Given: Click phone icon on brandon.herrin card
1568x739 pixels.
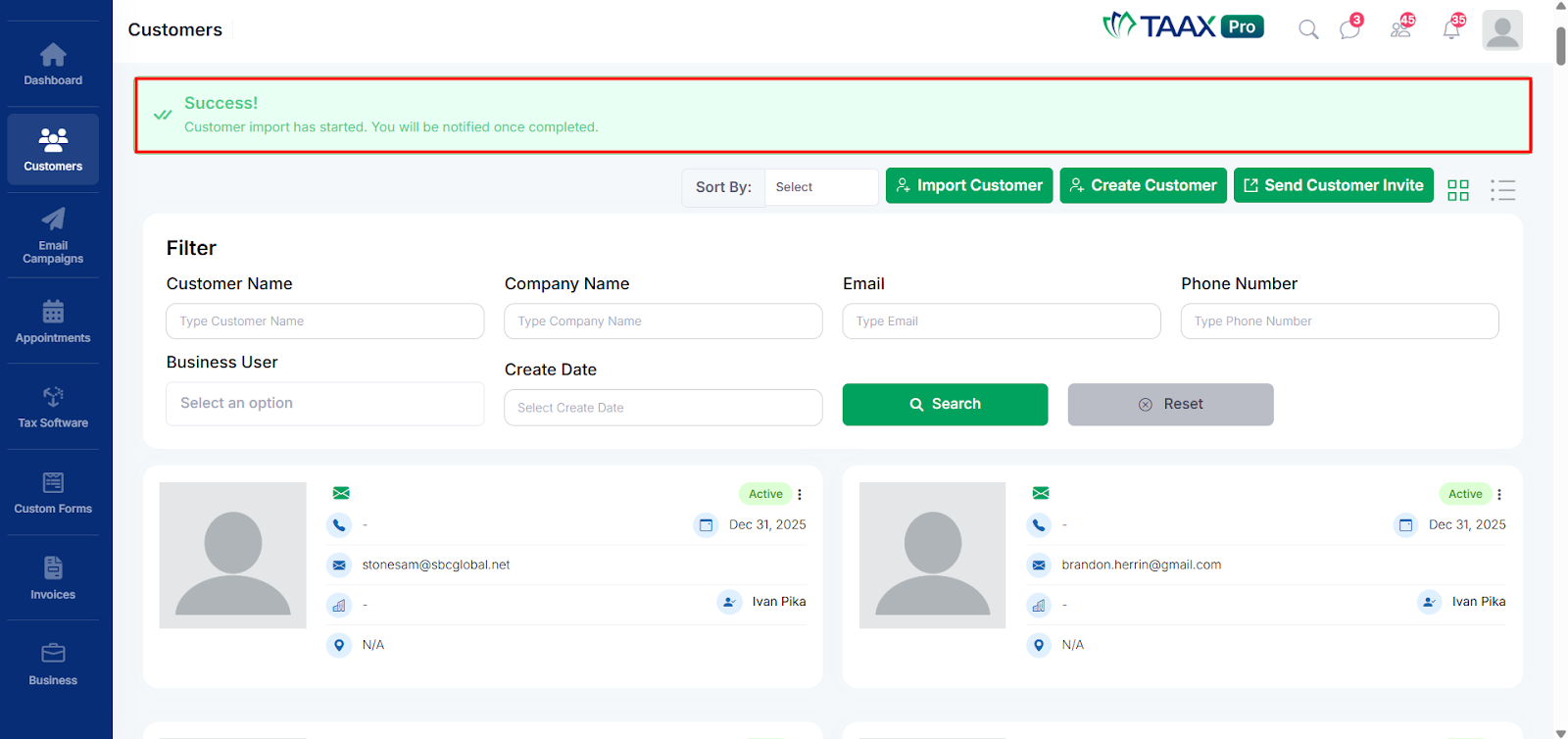Looking at the screenshot, I should point(1039,525).
